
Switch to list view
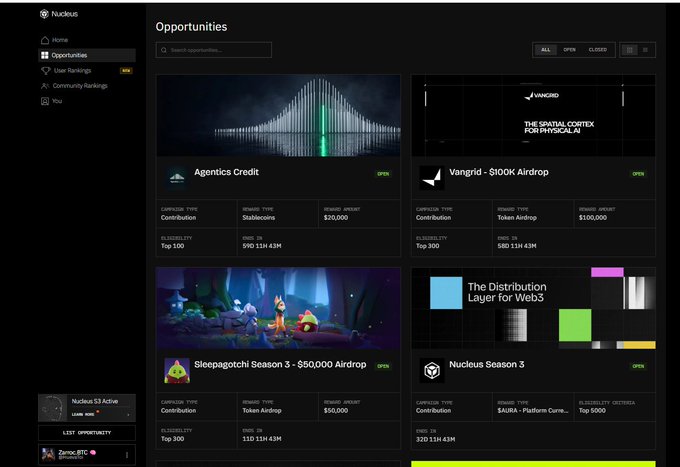coord(646,50)
